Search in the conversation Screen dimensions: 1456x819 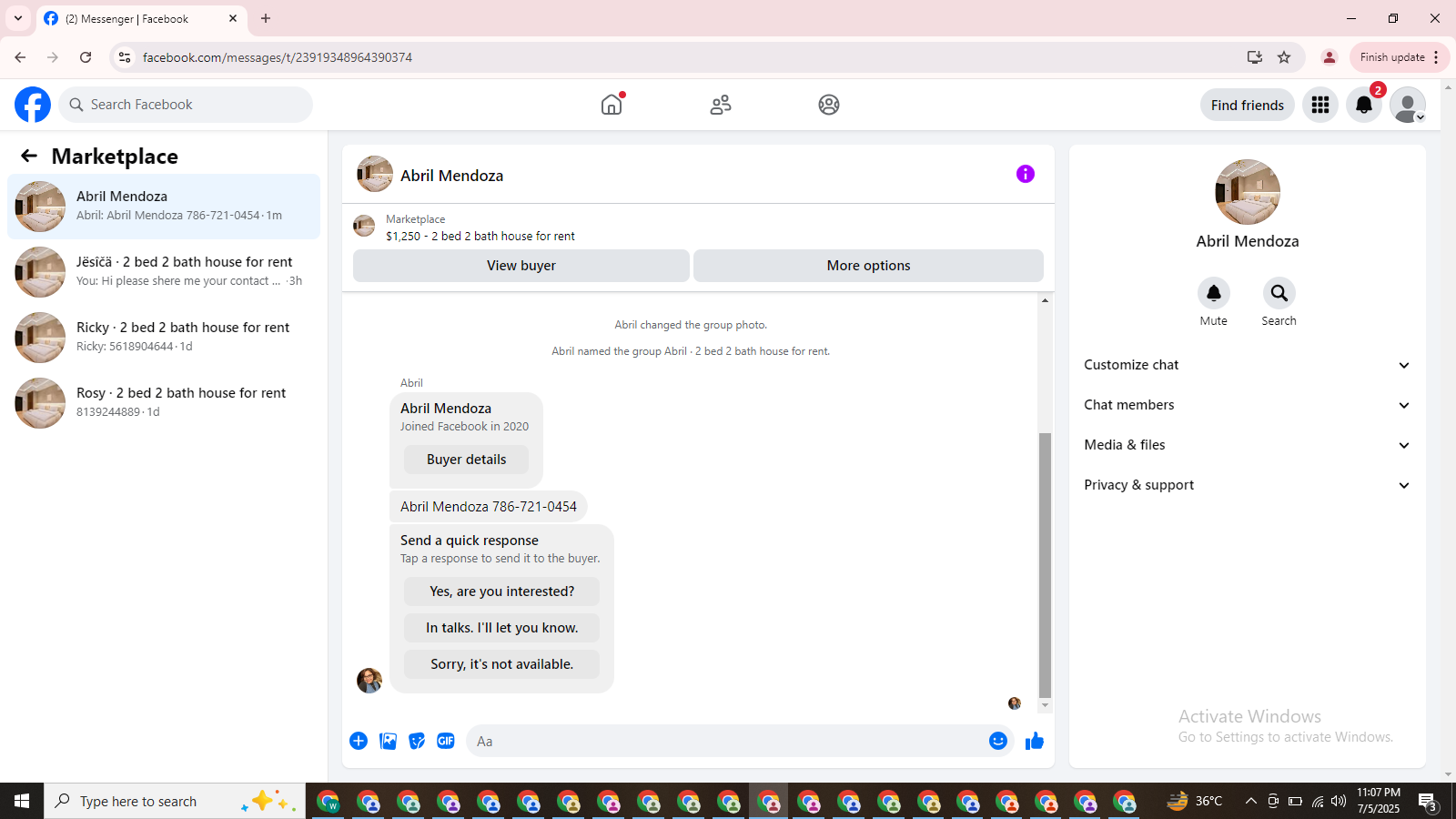click(x=1279, y=293)
